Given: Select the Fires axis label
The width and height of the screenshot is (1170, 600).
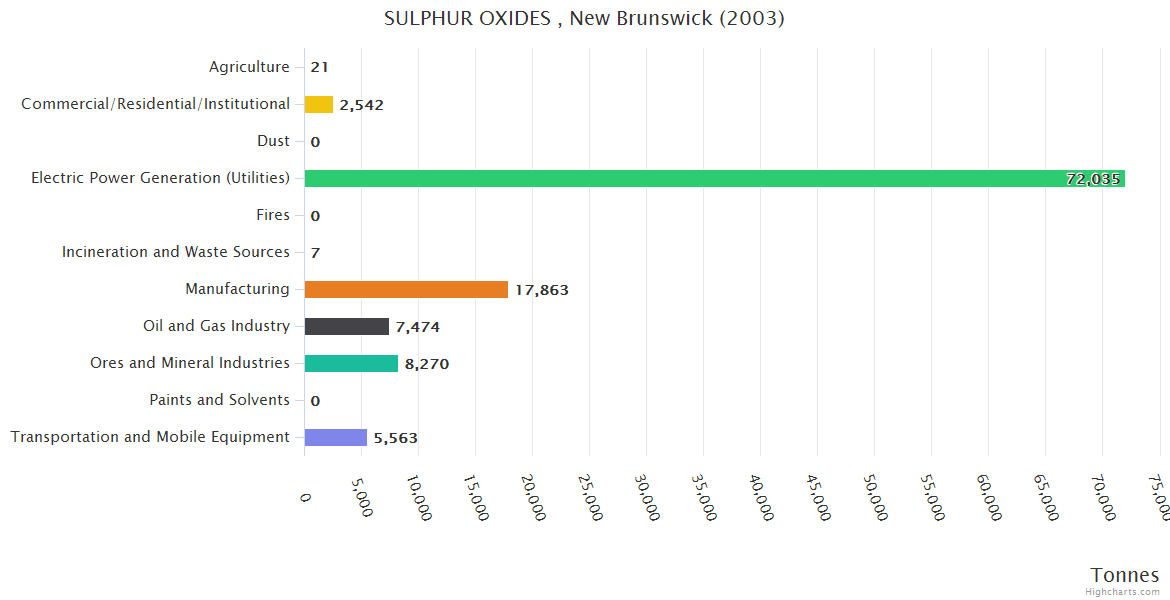Looking at the screenshot, I should 273,215.
